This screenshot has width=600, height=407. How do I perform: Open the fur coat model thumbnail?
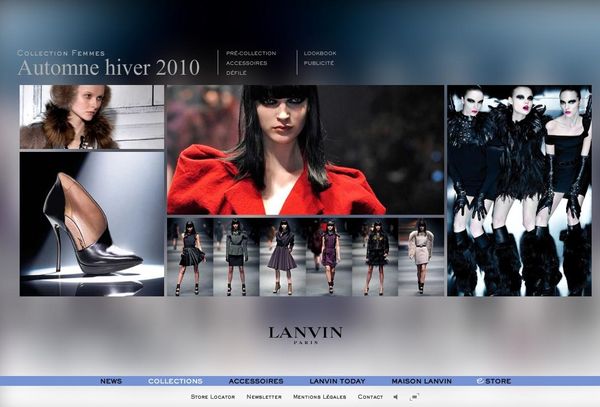pos(92,117)
